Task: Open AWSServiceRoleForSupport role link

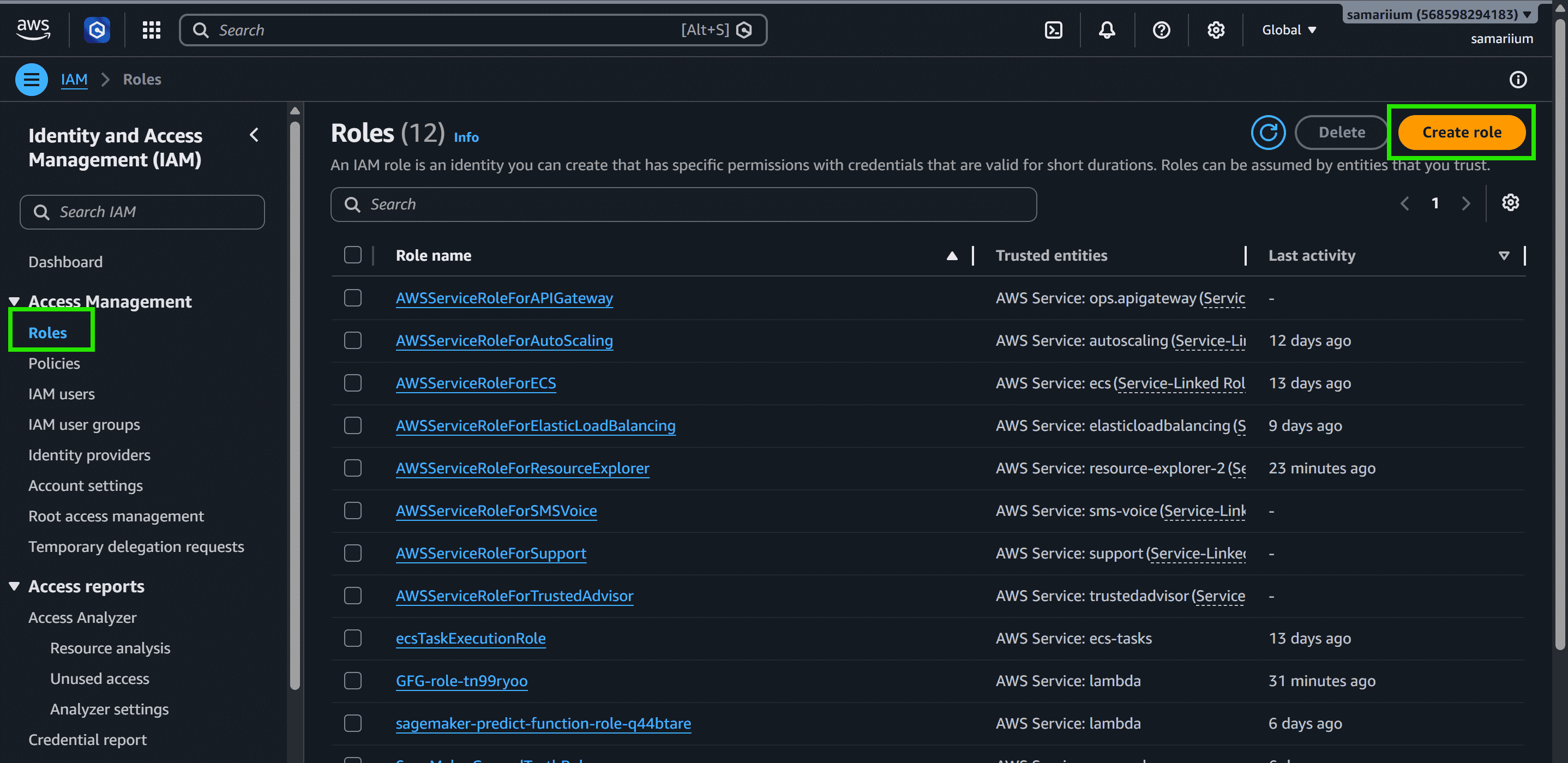Action: 491,553
